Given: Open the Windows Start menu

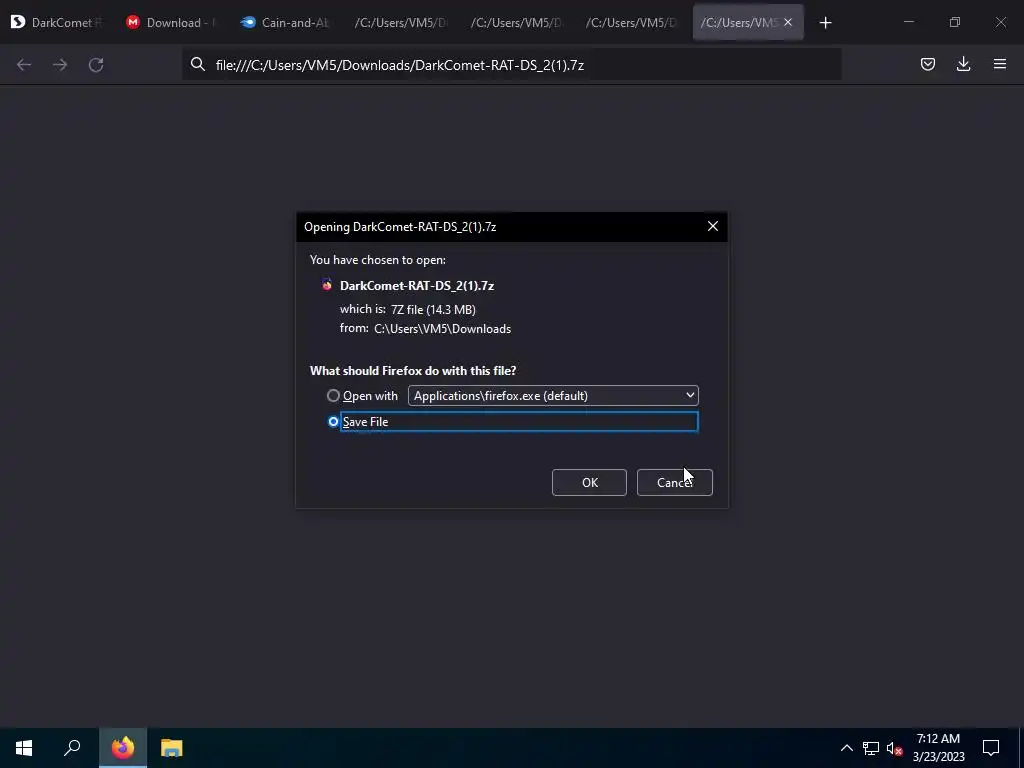Looking at the screenshot, I should (x=24, y=748).
